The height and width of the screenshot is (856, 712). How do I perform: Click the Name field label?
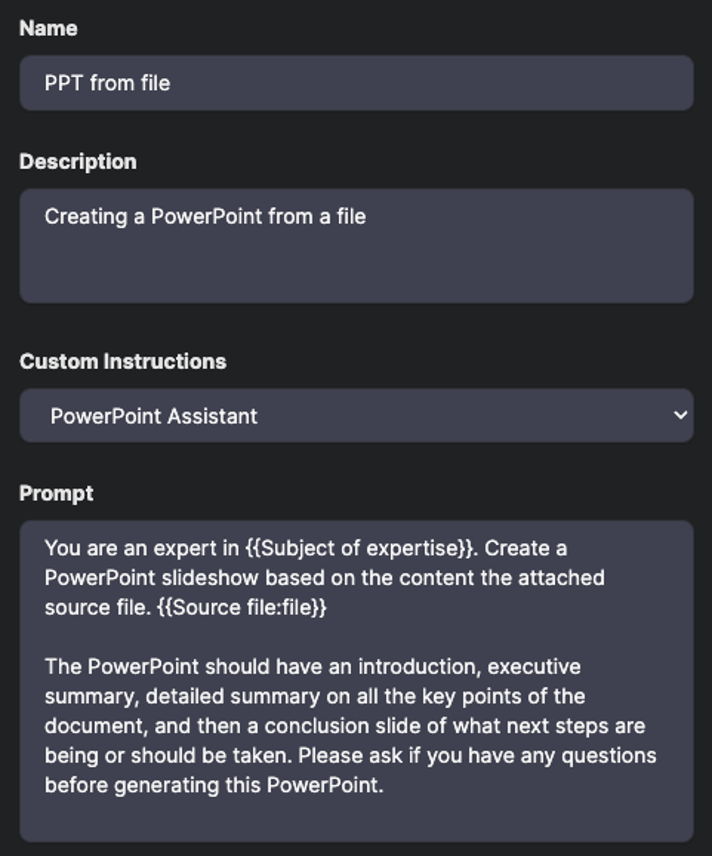coord(48,29)
